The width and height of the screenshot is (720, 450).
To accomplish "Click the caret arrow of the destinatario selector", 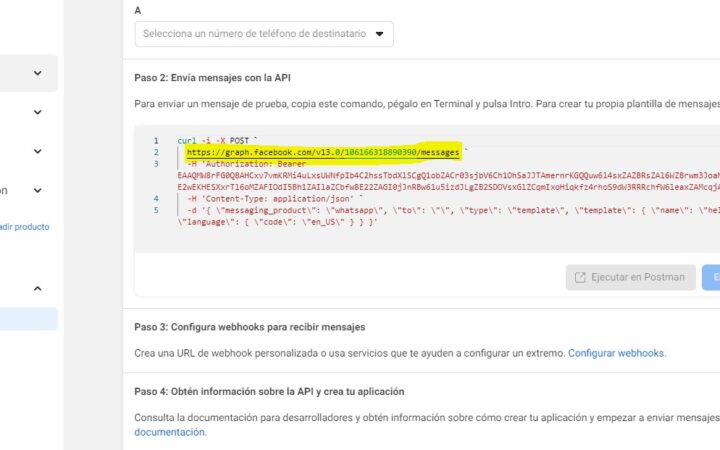I will coord(379,34).
